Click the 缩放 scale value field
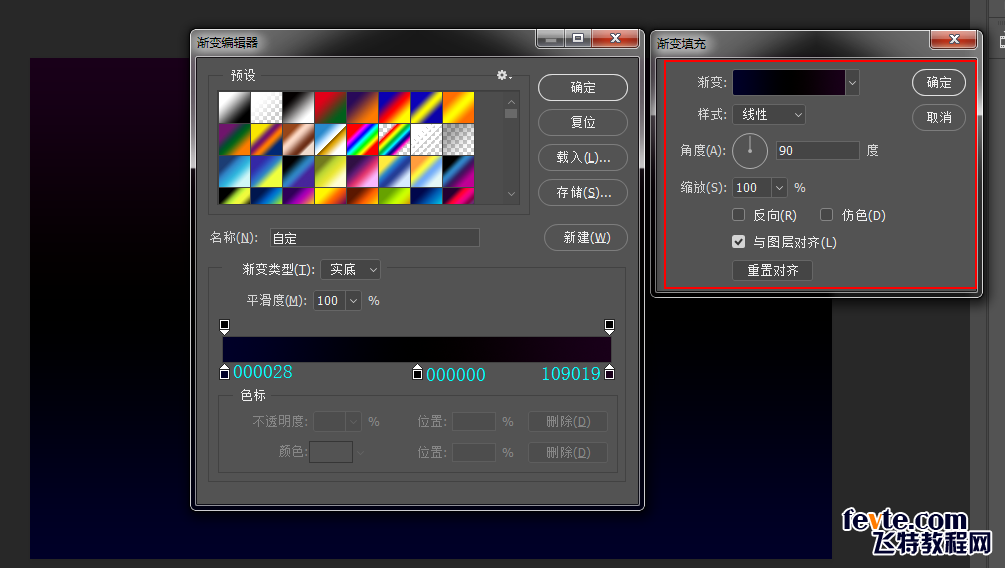 click(x=752, y=188)
